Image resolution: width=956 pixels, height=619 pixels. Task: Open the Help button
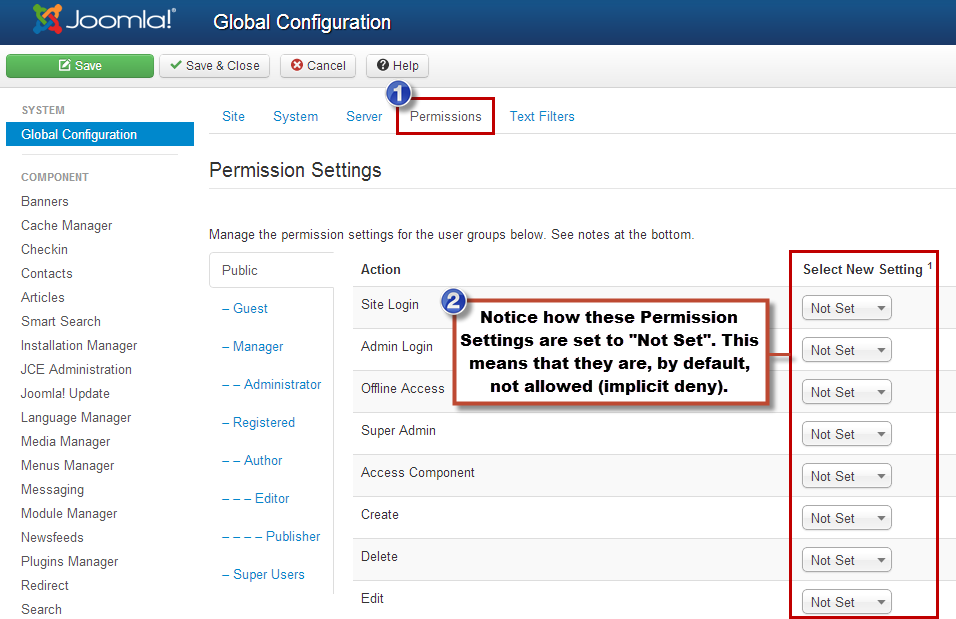click(x=398, y=66)
